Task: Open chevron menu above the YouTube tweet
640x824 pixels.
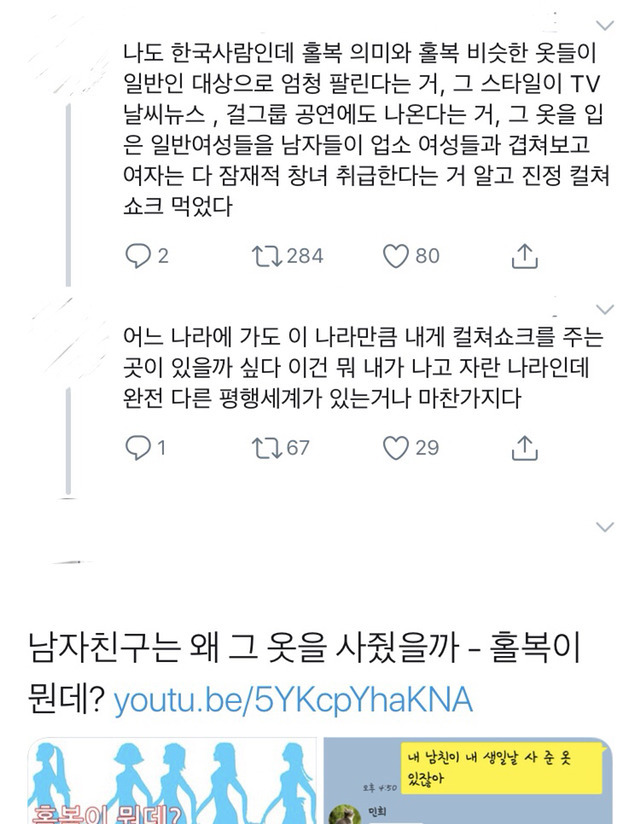Action: click(604, 527)
